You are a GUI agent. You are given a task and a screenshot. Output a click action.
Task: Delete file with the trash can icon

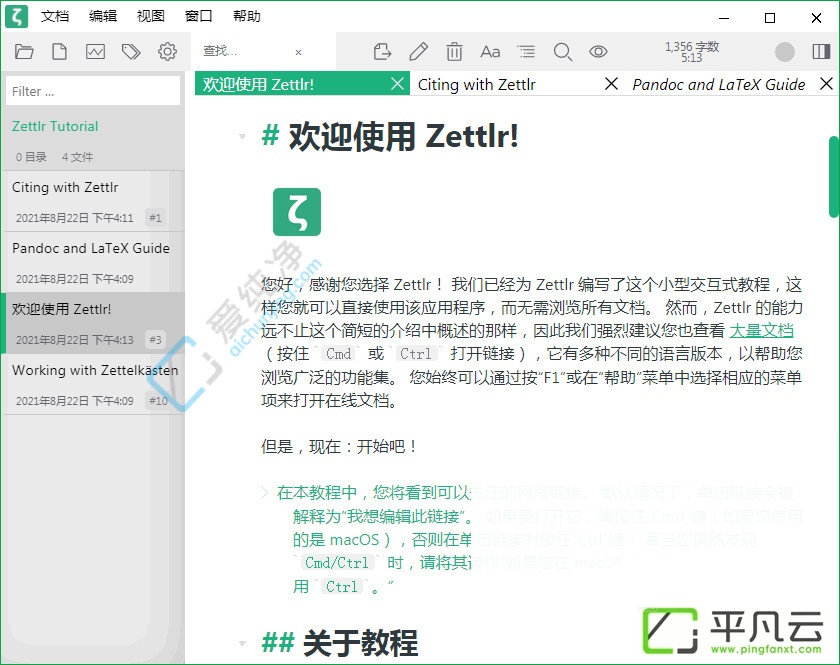click(x=454, y=52)
